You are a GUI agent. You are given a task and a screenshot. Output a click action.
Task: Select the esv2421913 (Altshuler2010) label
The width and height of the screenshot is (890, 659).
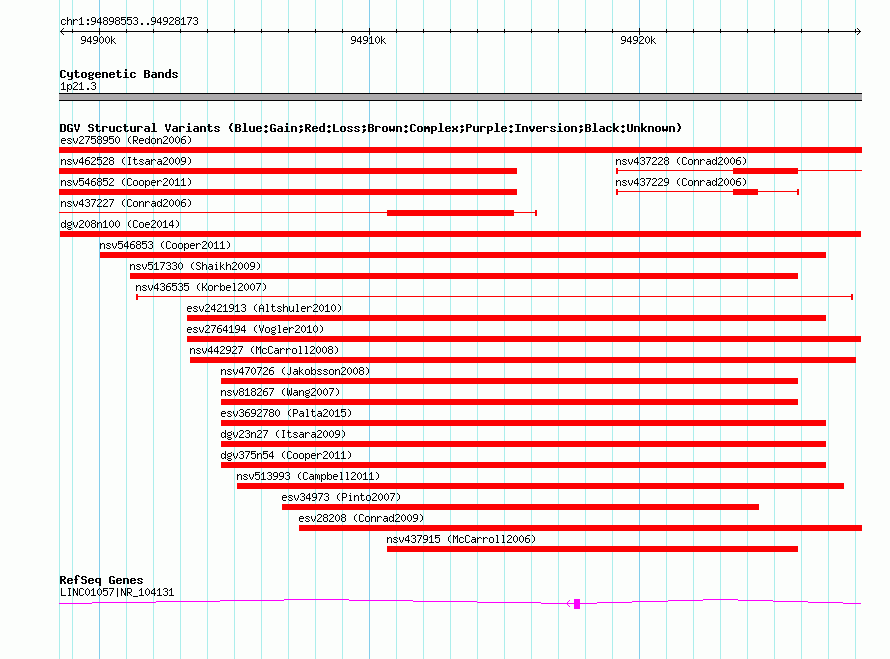tap(264, 308)
